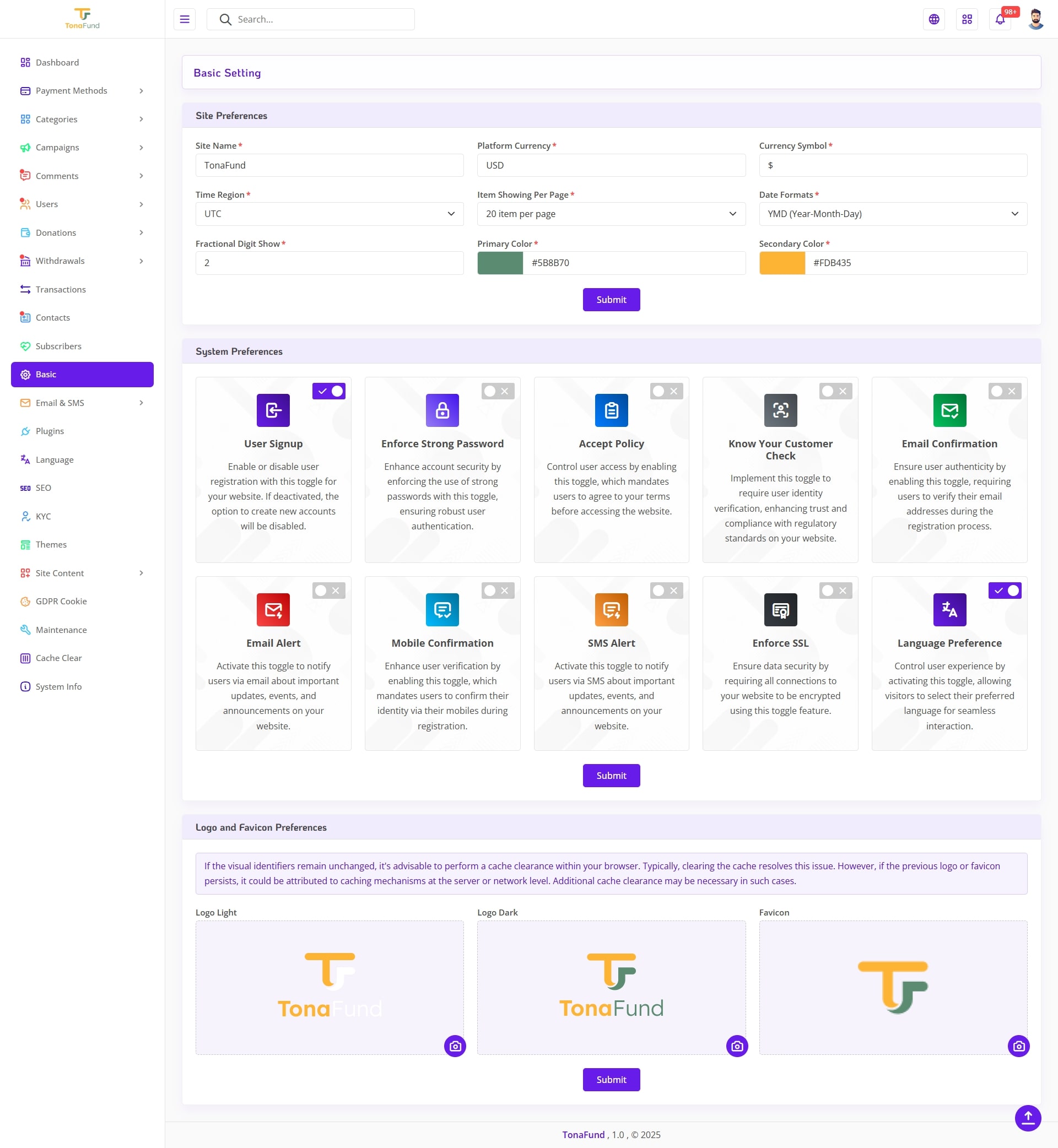This screenshot has height=1148, width=1058.
Task: Click the TonaFund footer link
Action: pos(583,1134)
